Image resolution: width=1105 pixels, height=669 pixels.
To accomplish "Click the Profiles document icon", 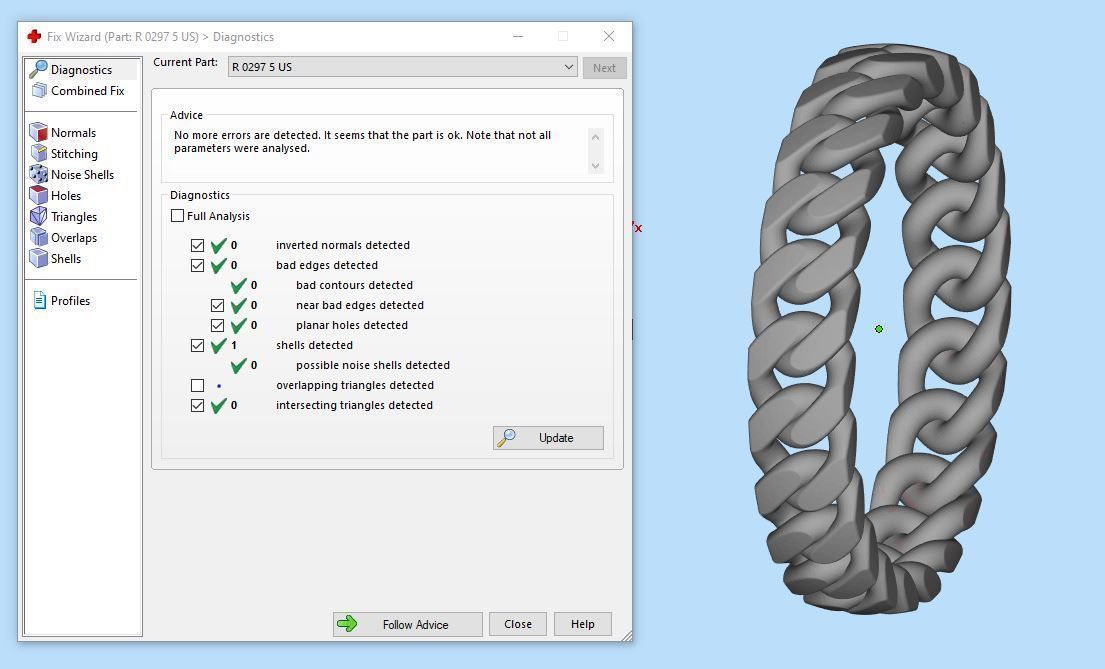I will (x=39, y=300).
